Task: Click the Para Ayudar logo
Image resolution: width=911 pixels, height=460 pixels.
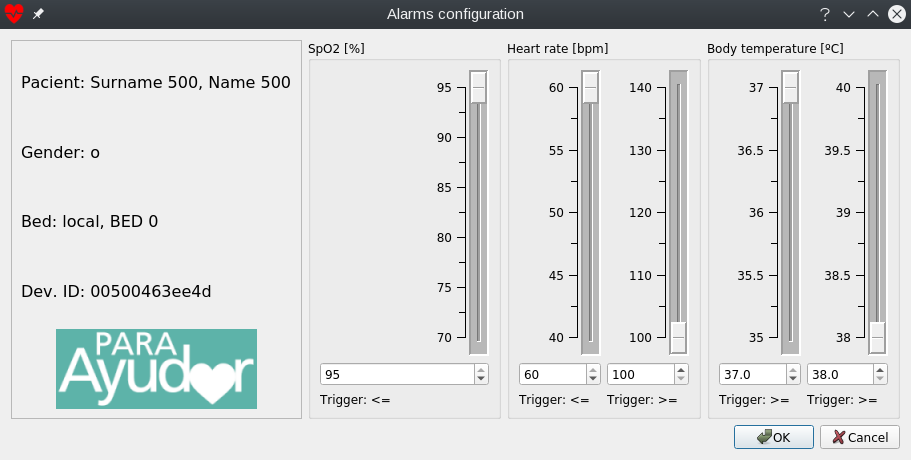Action: [156, 369]
